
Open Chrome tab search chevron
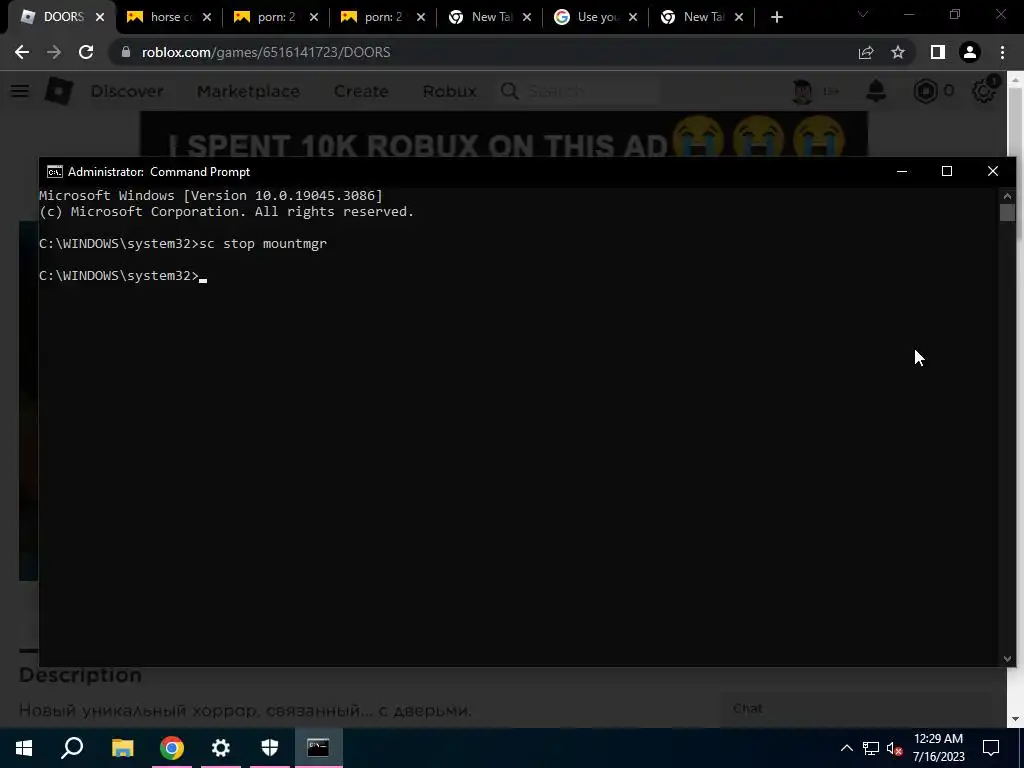tap(863, 14)
